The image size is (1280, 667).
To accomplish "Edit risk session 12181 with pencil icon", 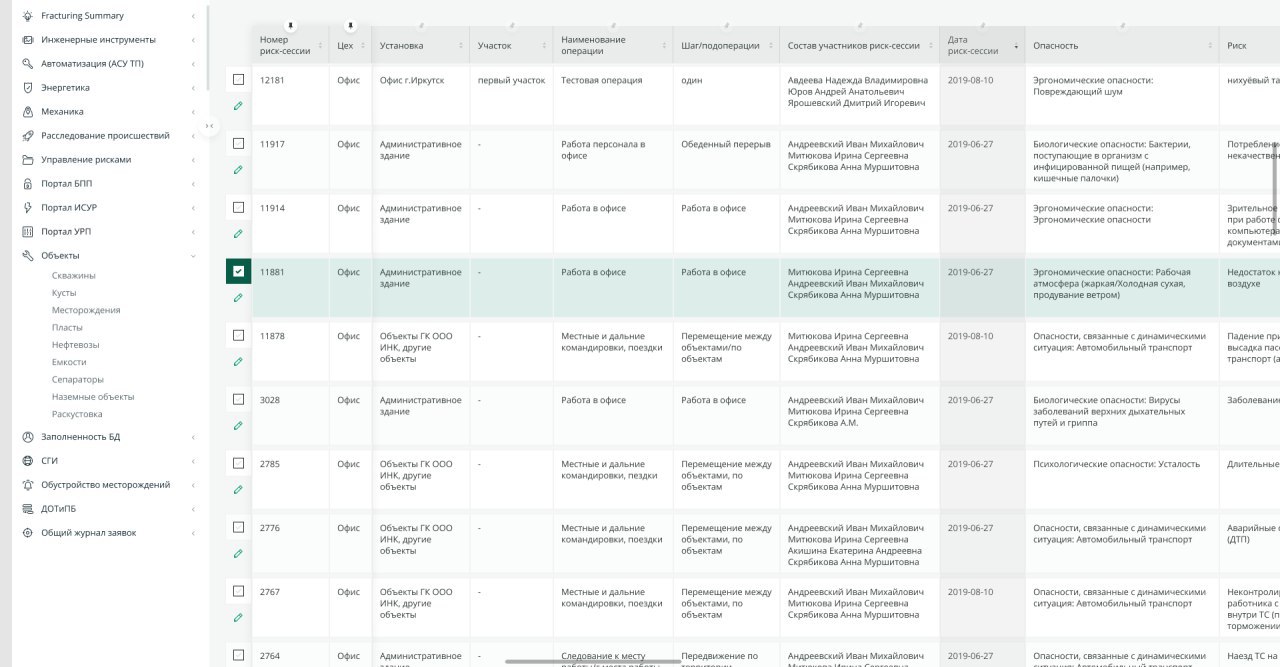I will 238,105.
